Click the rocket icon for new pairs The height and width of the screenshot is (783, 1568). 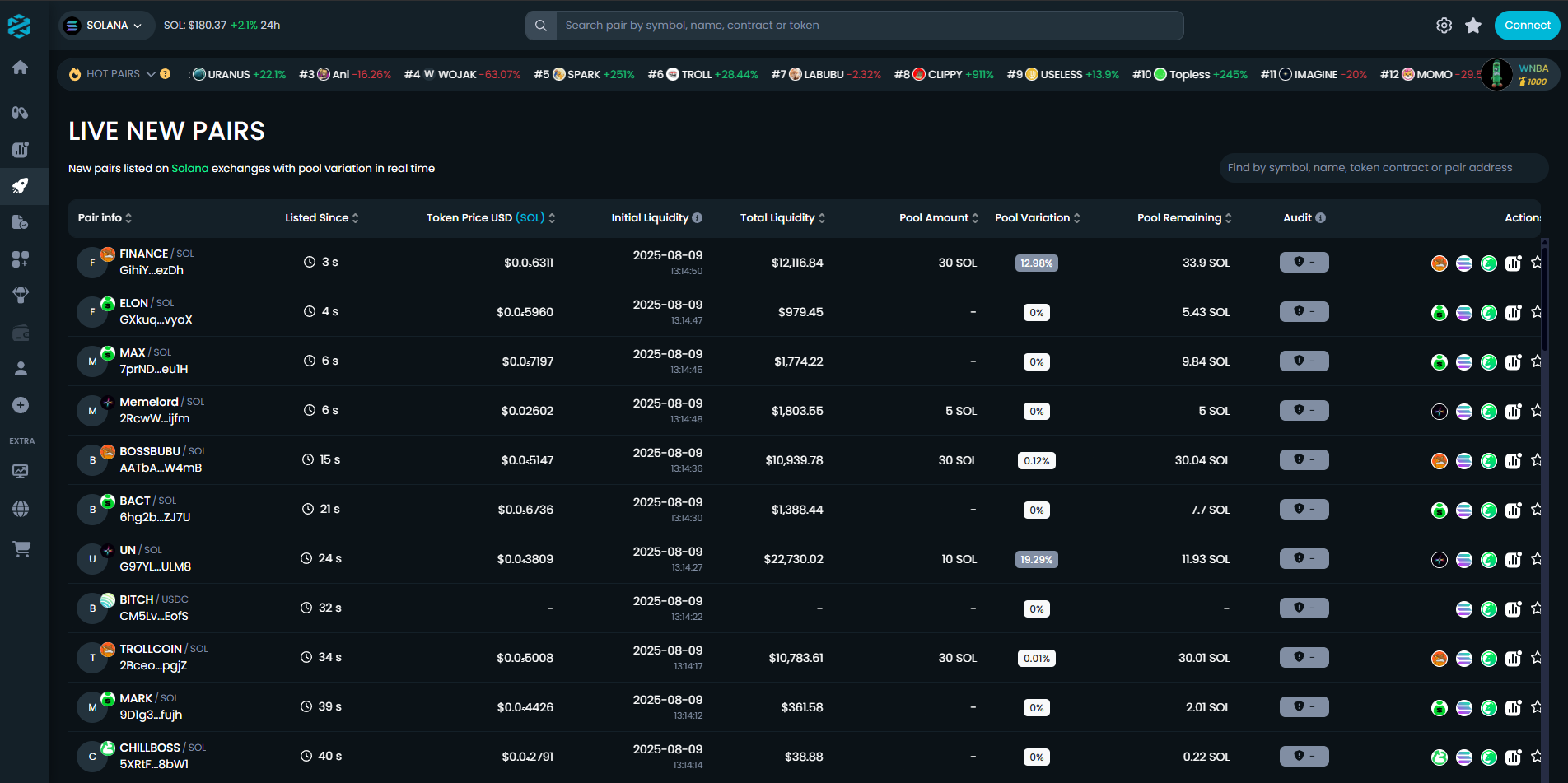click(20, 187)
